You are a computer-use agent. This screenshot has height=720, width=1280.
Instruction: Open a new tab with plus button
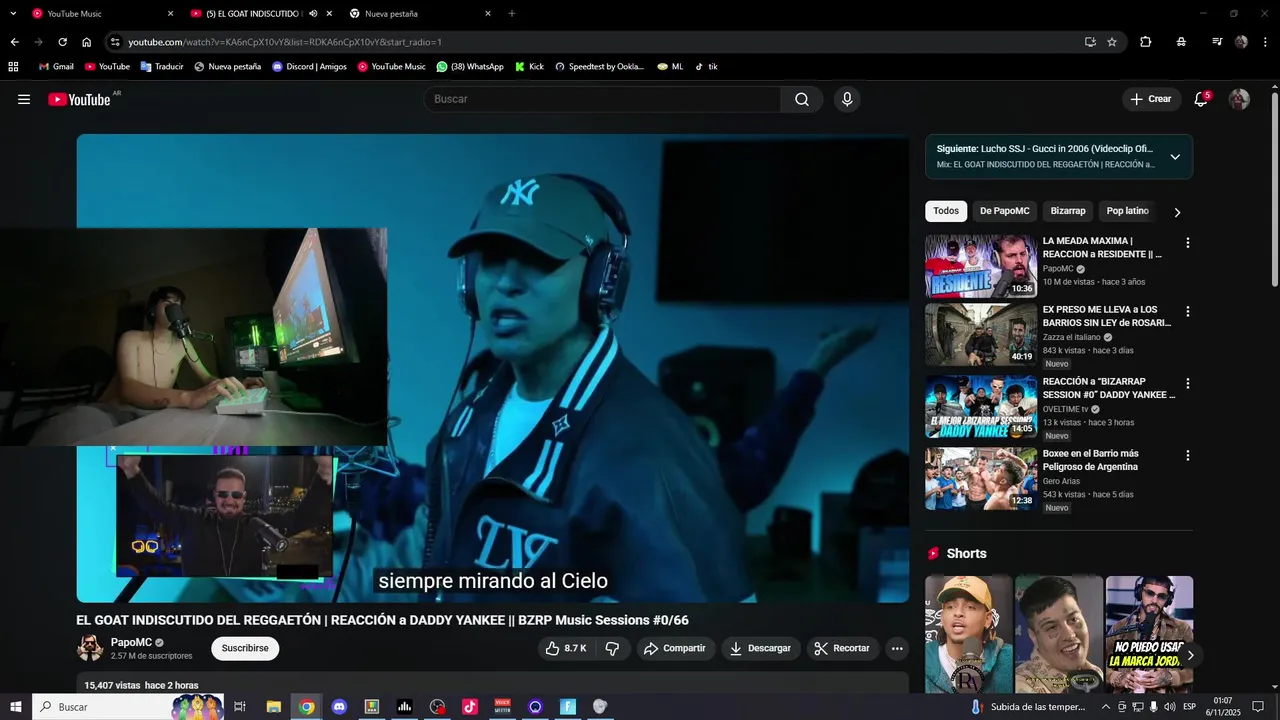click(512, 14)
